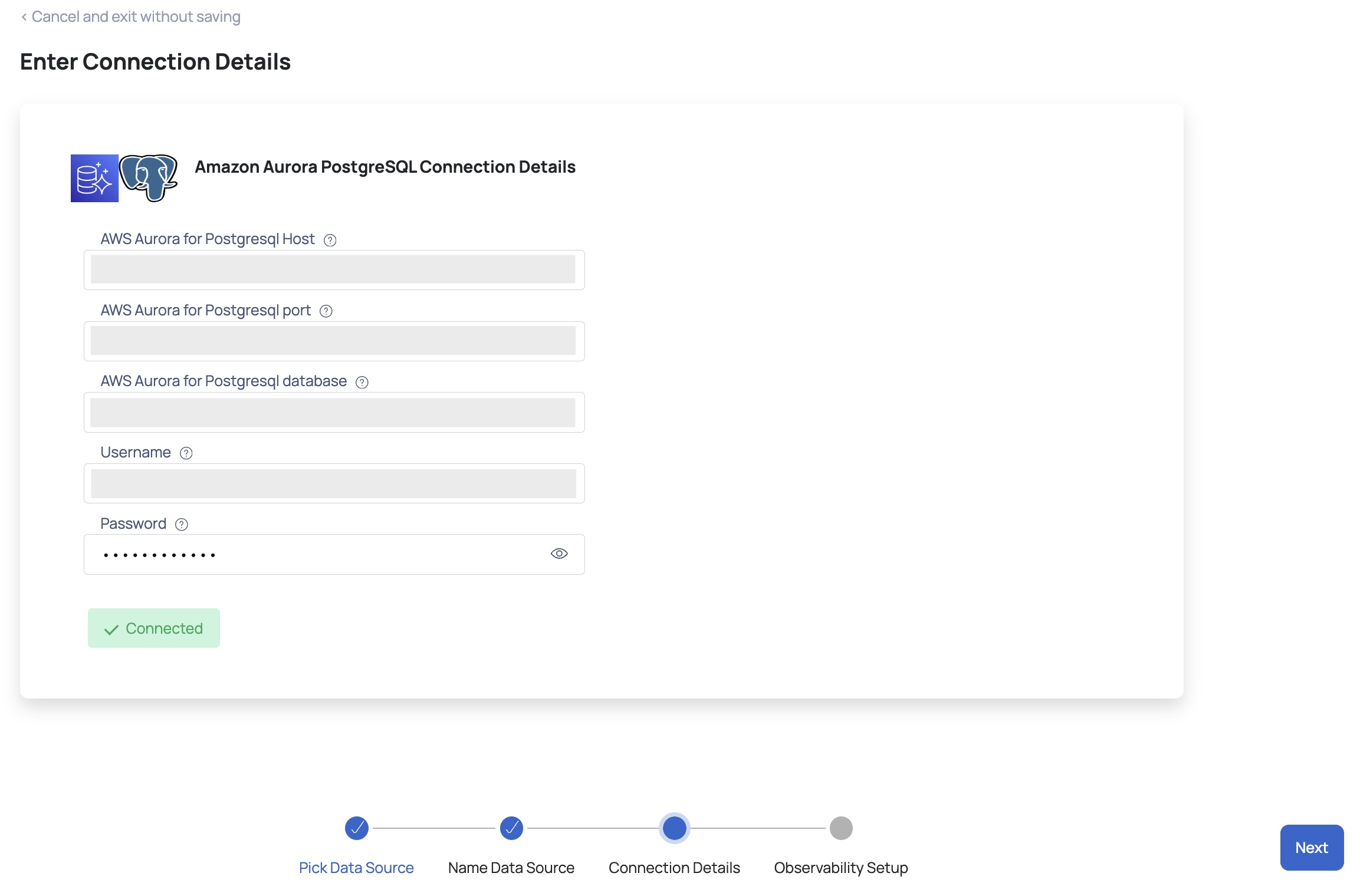Select the Observability Setup step circle
1360x896 pixels.
click(x=841, y=828)
